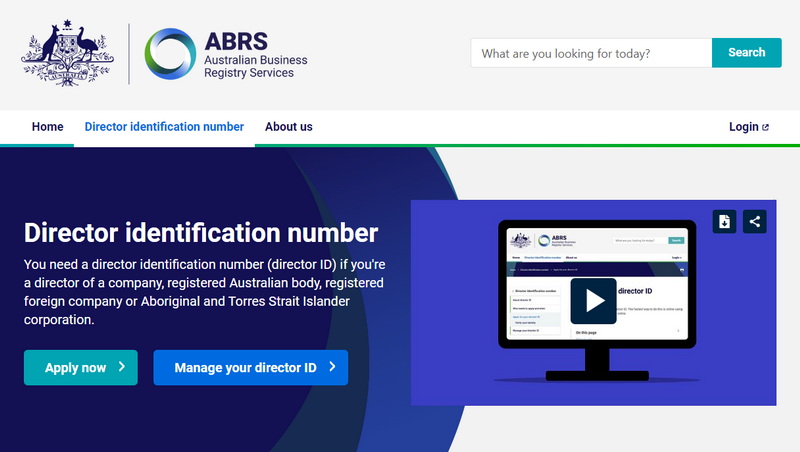Click the share icon on the video
Screen dimensions: 800x452
[x=755, y=221]
